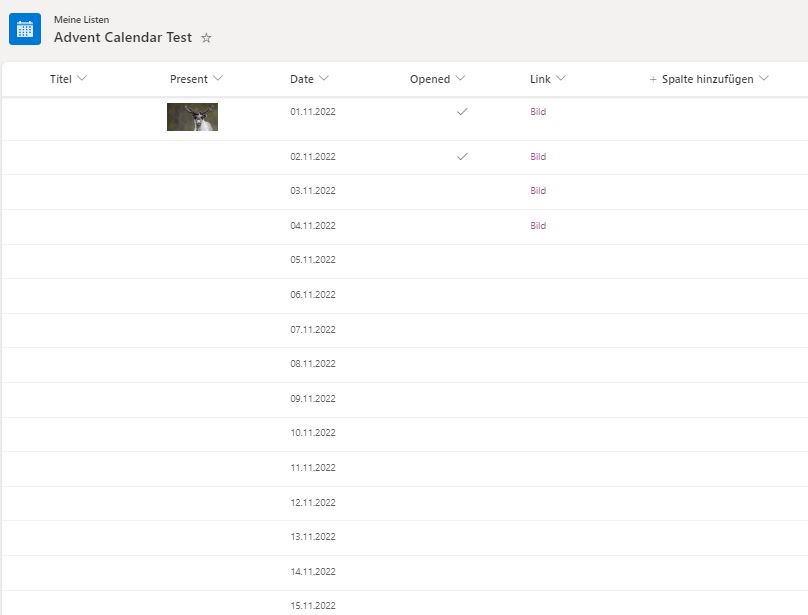
Task: Click Spalte hinzufügen to add column
Action: pyautogui.click(x=708, y=79)
